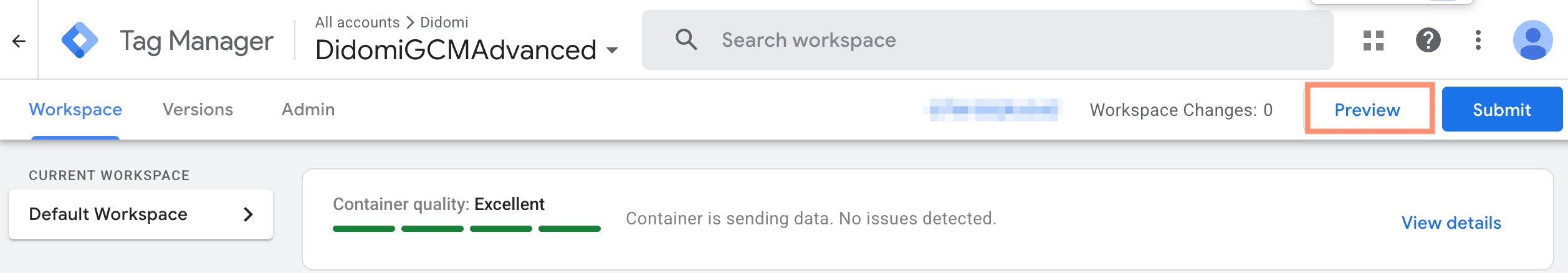Click the Didomi account breadcrumb
Image resolution: width=1568 pixels, height=273 pixels.
click(x=444, y=22)
